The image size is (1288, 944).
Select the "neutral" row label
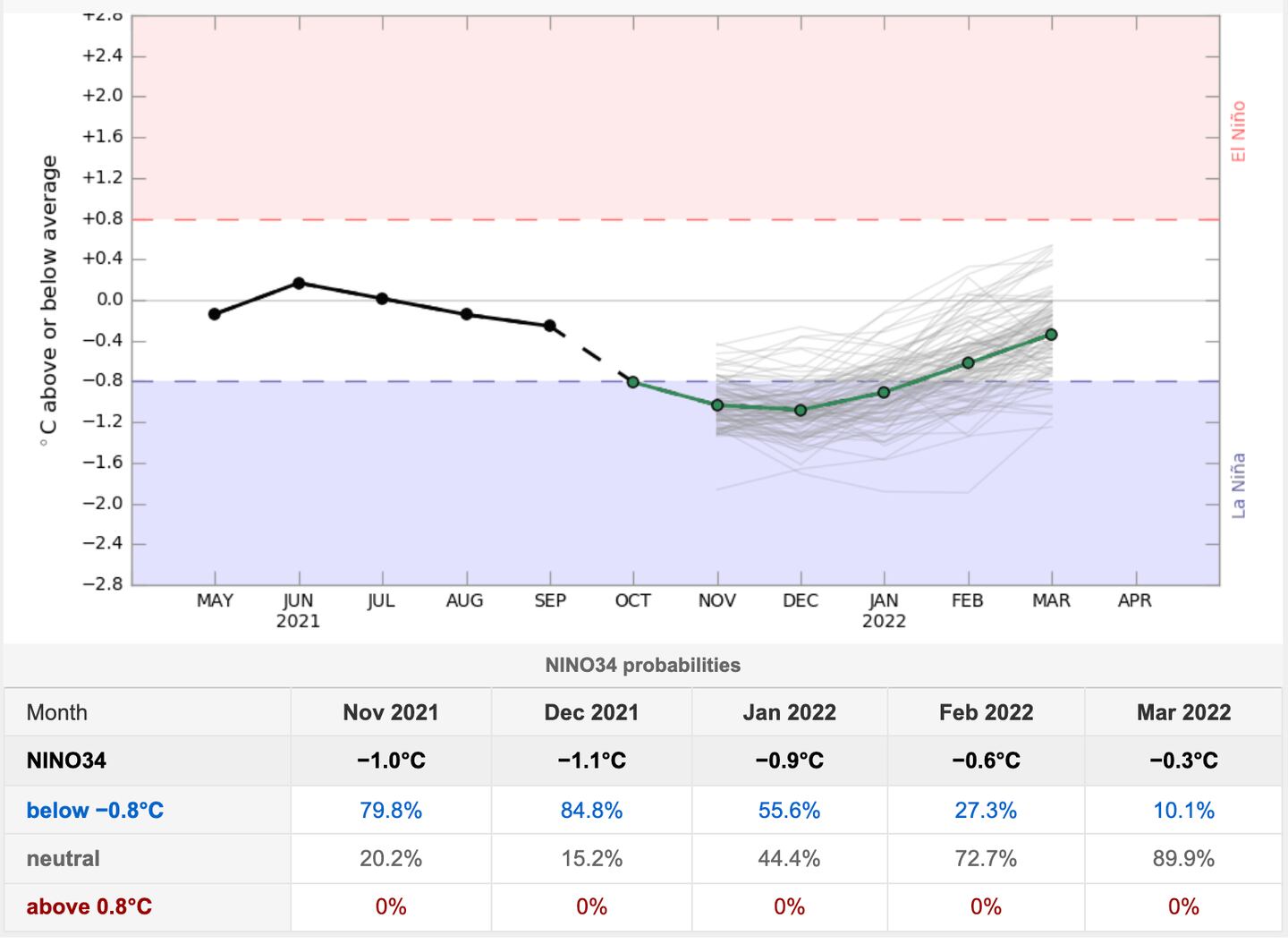coord(63,859)
